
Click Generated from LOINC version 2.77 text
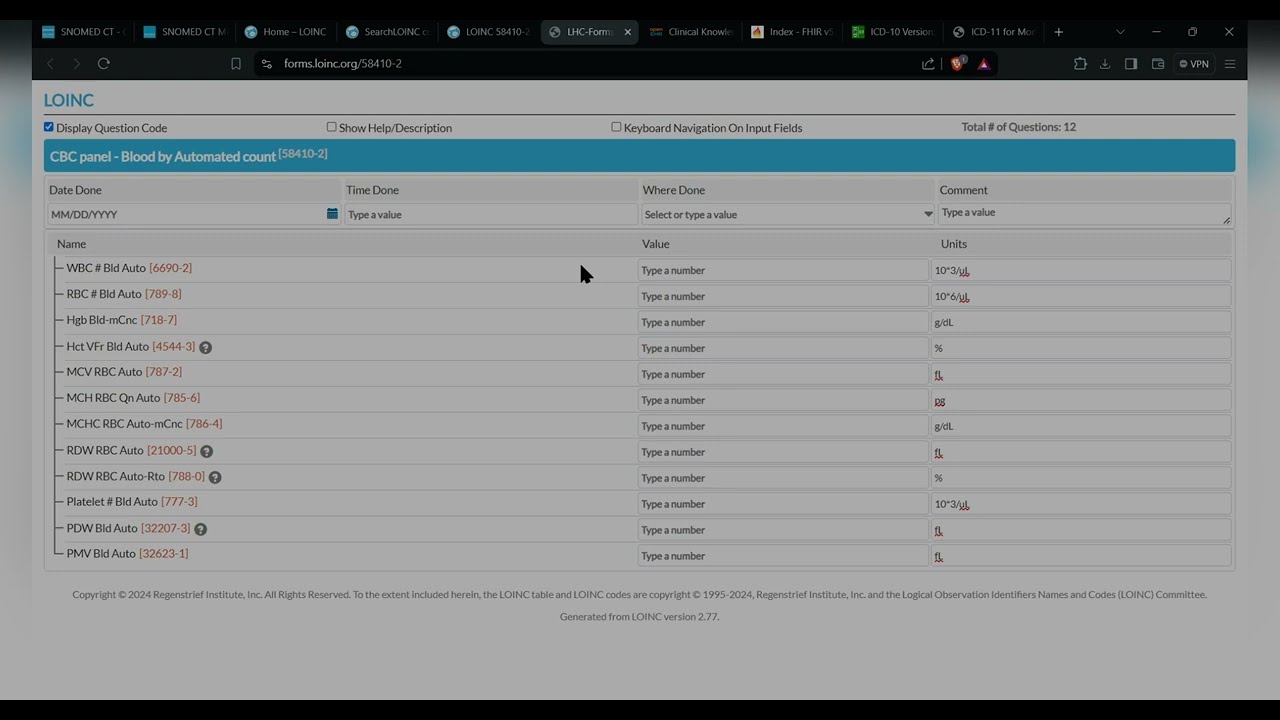click(x=639, y=616)
